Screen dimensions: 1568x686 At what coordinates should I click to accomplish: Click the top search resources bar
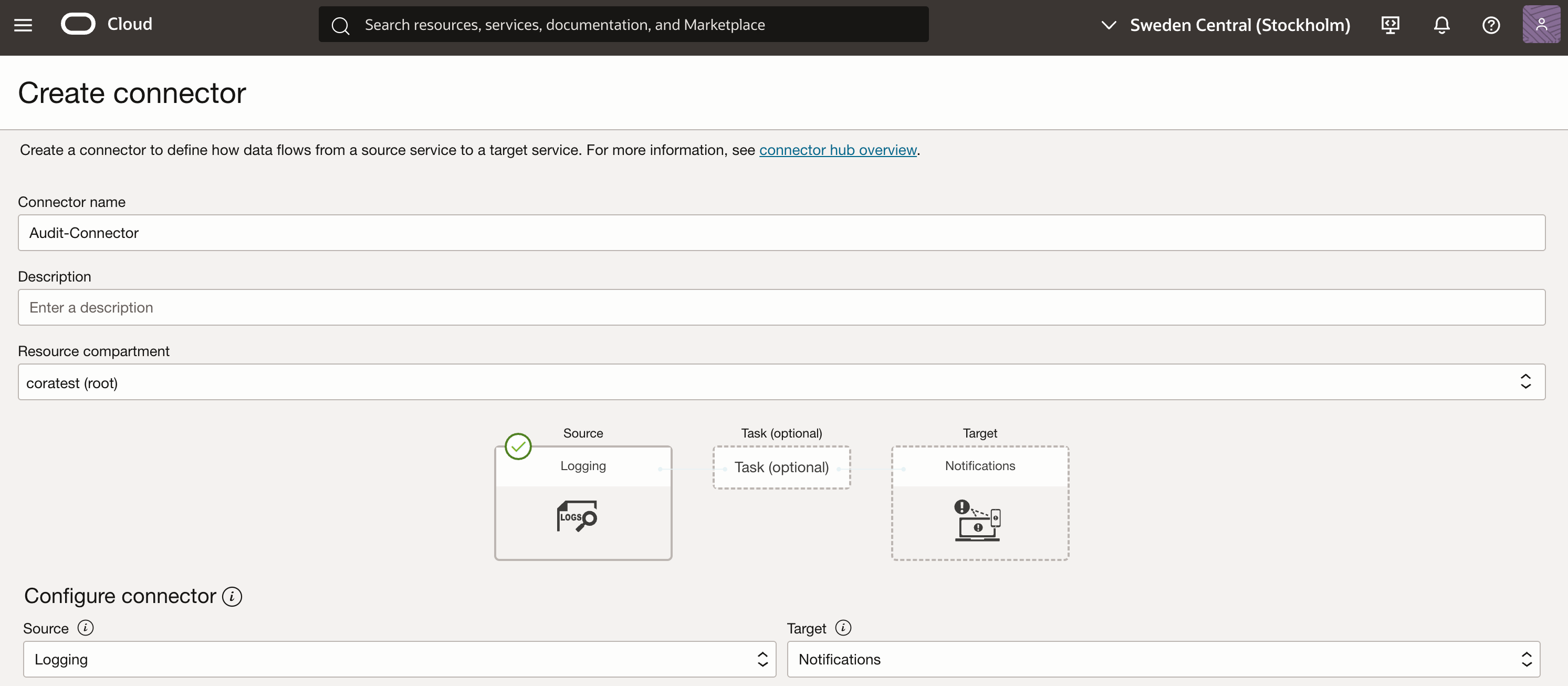(x=623, y=24)
